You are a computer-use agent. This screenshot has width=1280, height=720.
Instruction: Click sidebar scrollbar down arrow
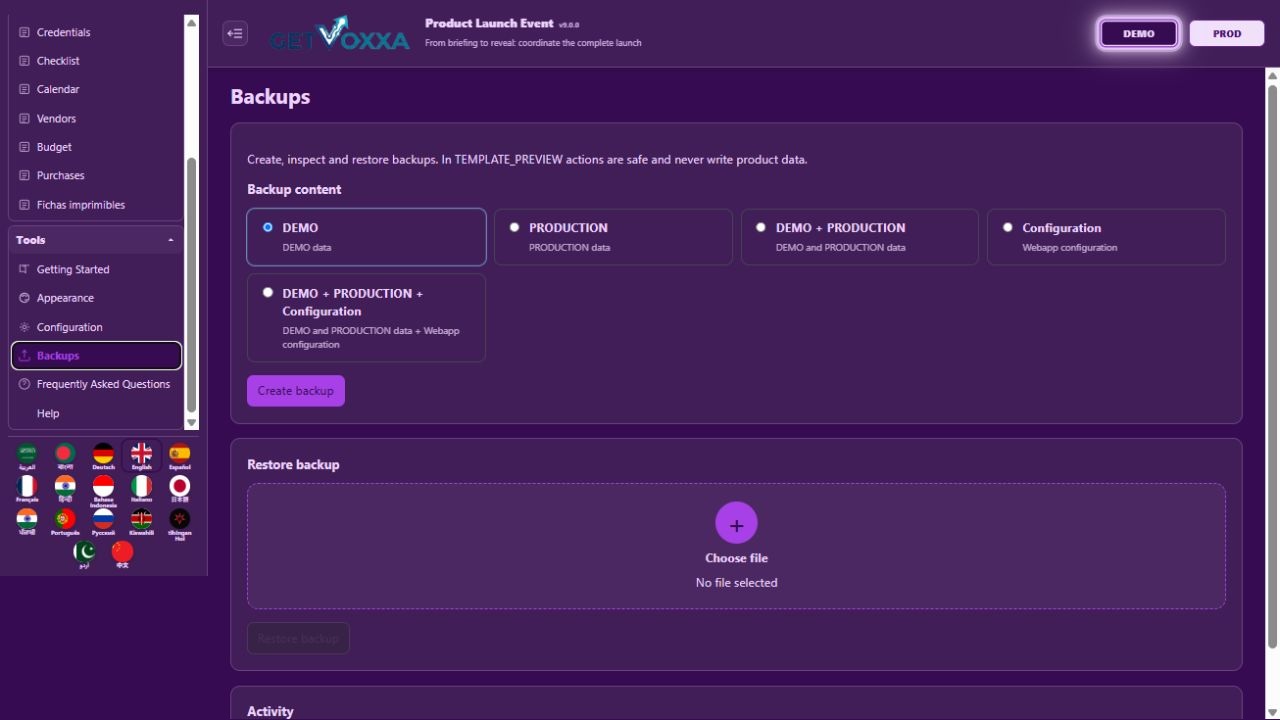192,423
